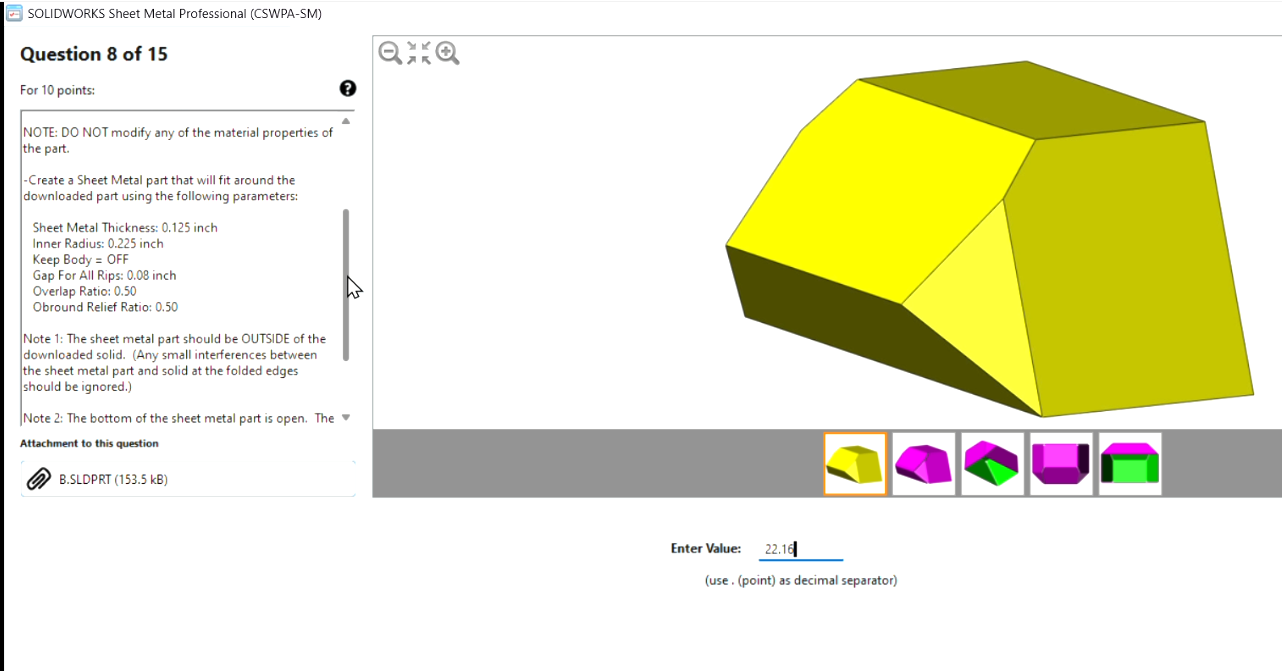Click the 'Gap For All Rips: 0.08 inch' text
This screenshot has width=1282, height=671.
[x=104, y=275]
